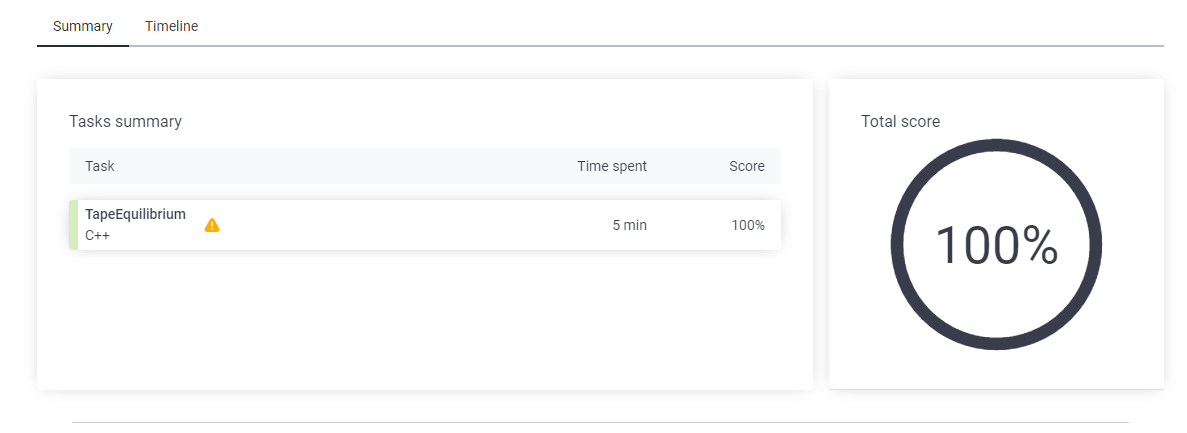Click the orange warning triangle icon

pos(212,225)
